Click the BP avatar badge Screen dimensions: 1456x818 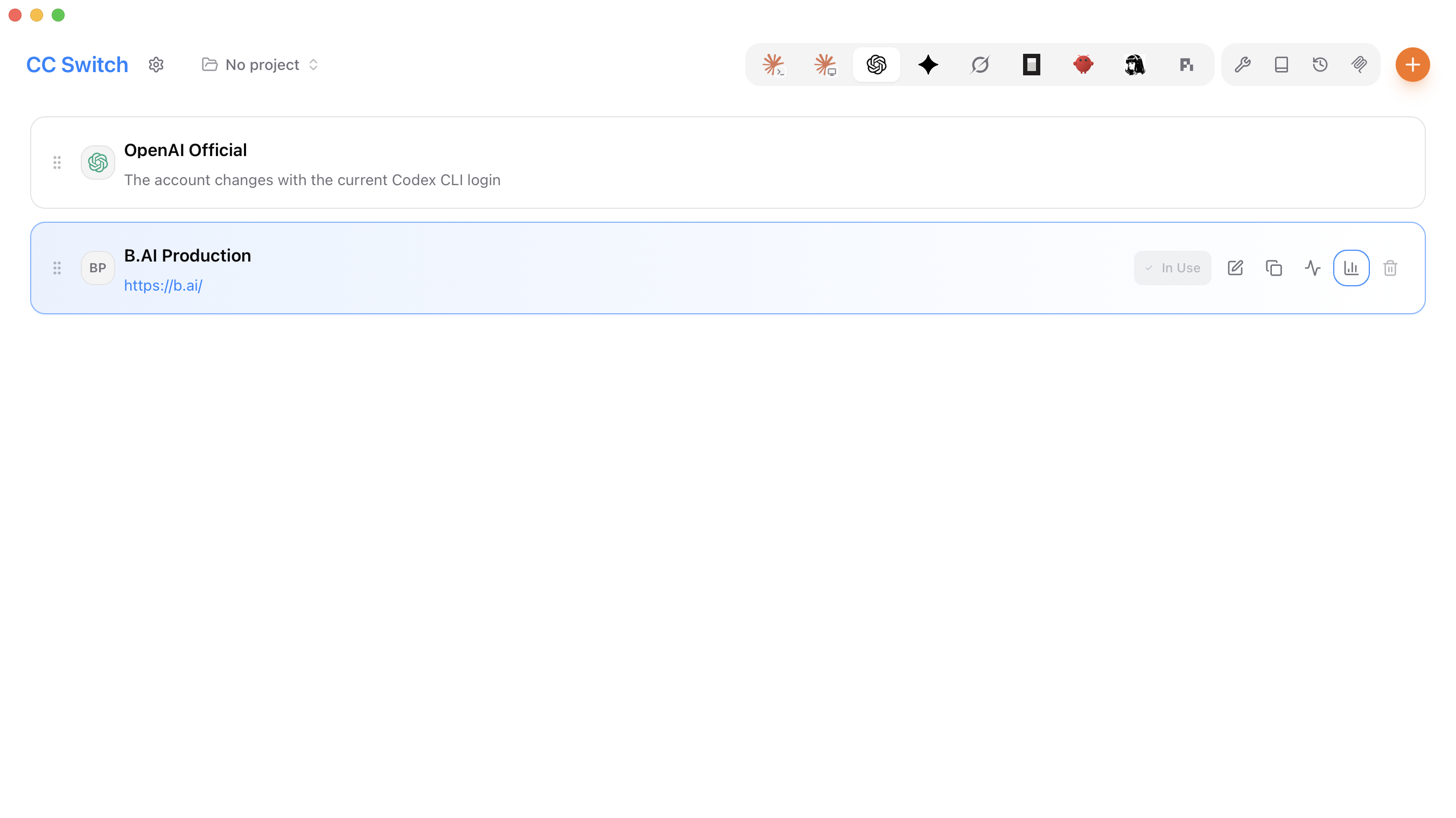tap(98, 268)
